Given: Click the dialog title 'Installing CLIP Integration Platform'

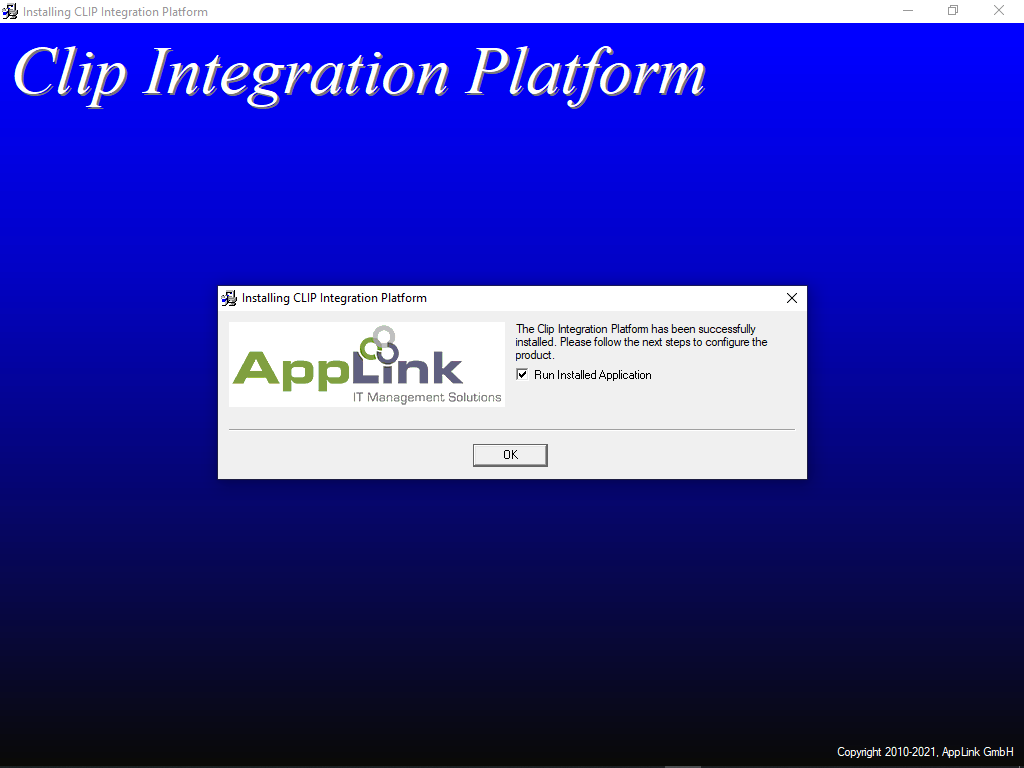Looking at the screenshot, I should click(x=334, y=298).
